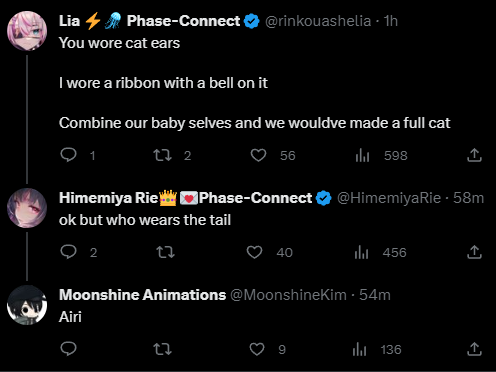Reply to Himemiya Rie's tail tweet

pos(69,252)
